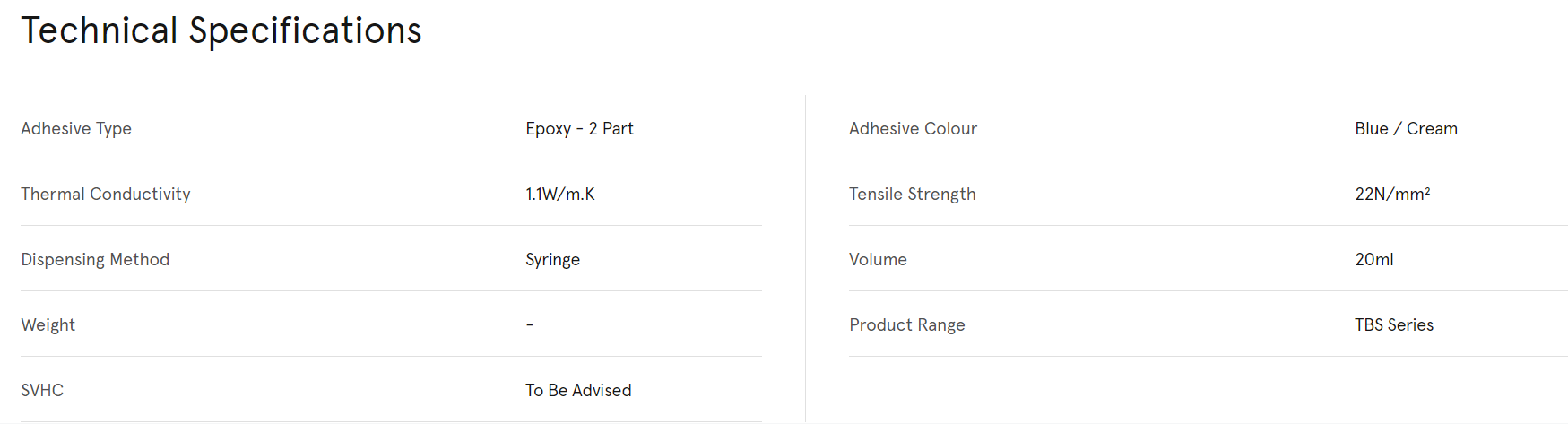Screen dimensions: 1568x424
Task: Click the 20ml value
Action: 1373,259
